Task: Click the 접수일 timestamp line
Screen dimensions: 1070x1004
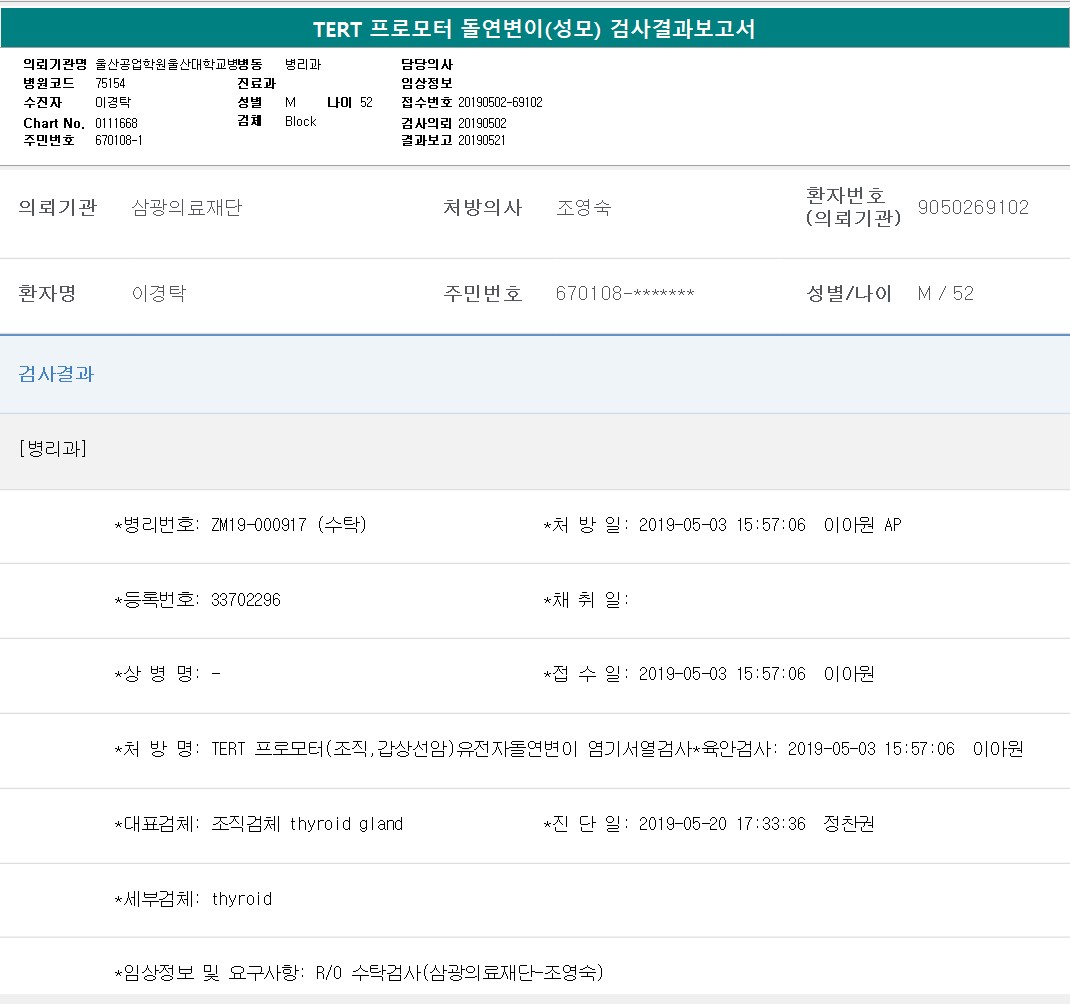Action: click(x=755, y=674)
